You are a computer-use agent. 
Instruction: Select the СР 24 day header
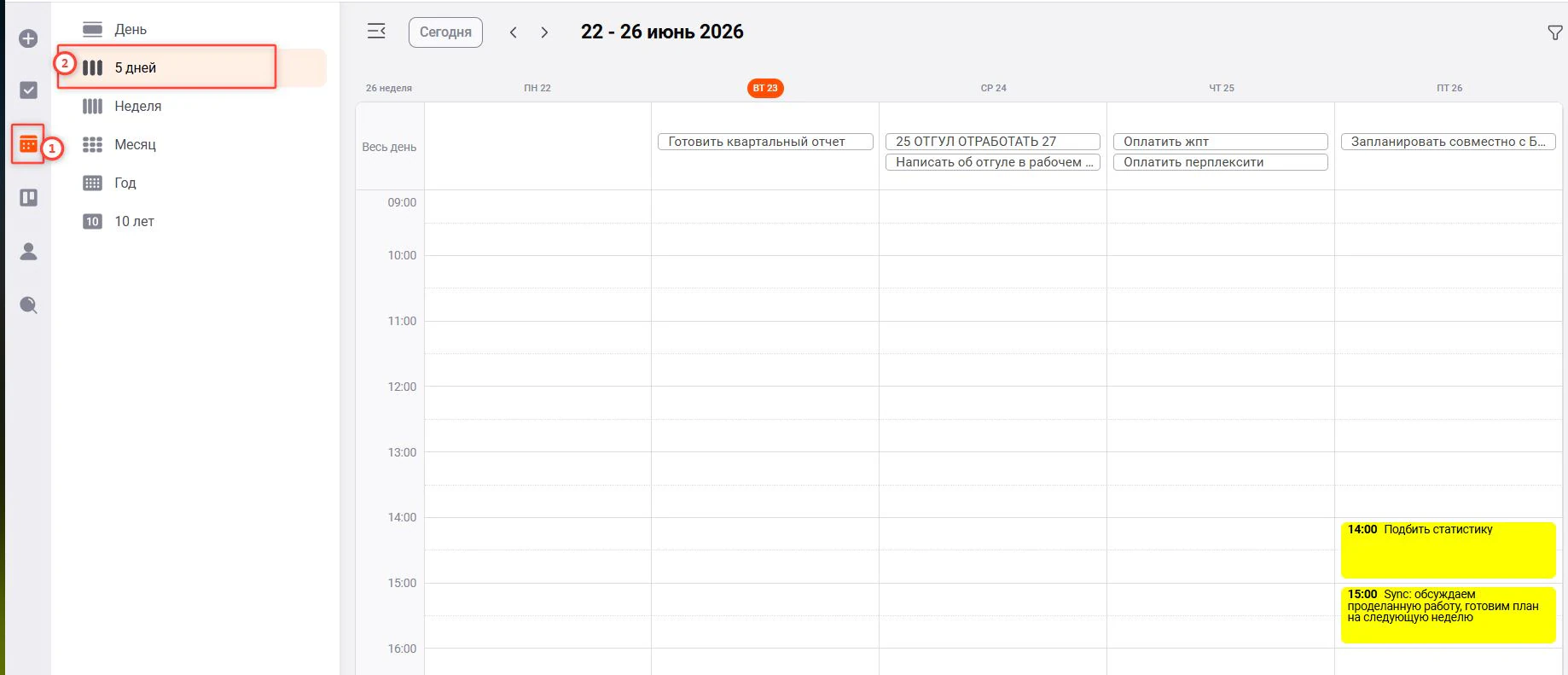pos(993,88)
